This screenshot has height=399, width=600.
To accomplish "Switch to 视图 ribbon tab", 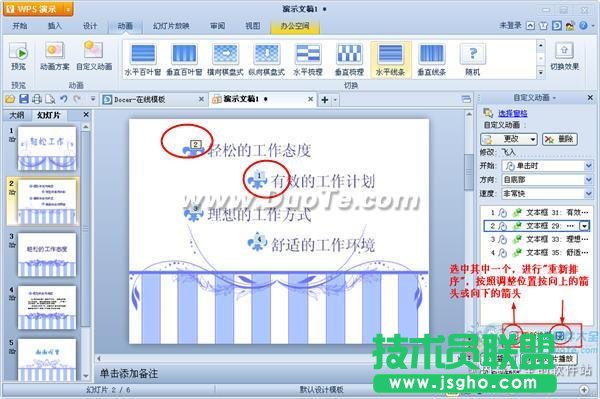I will [253, 26].
